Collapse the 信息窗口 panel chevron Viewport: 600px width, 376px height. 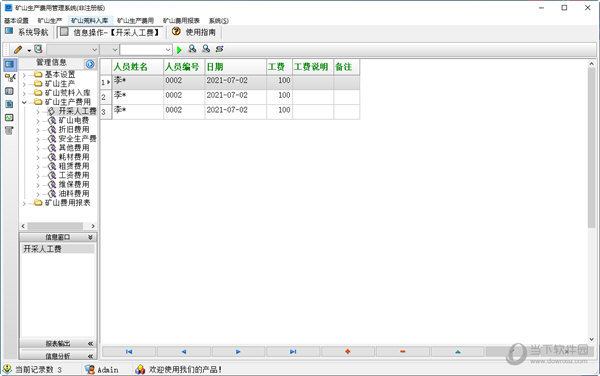(91, 237)
